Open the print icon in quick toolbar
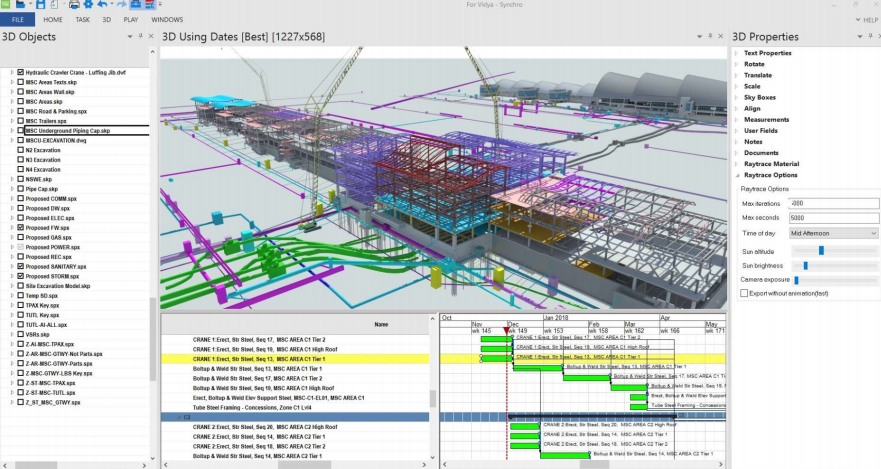The width and height of the screenshot is (881, 469). [74, 4]
